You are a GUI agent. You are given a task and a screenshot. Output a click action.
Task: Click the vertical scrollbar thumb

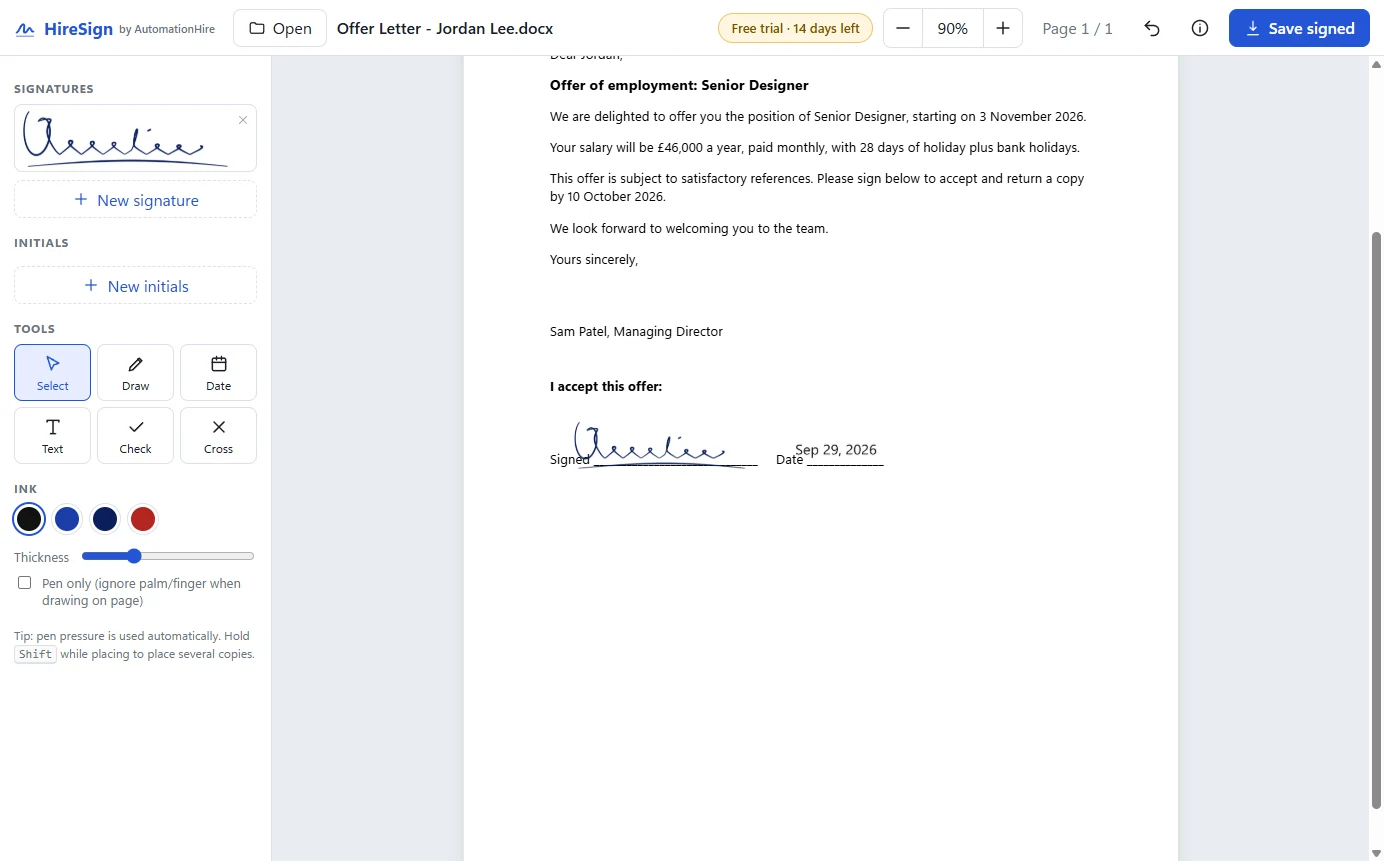click(1376, 520)
